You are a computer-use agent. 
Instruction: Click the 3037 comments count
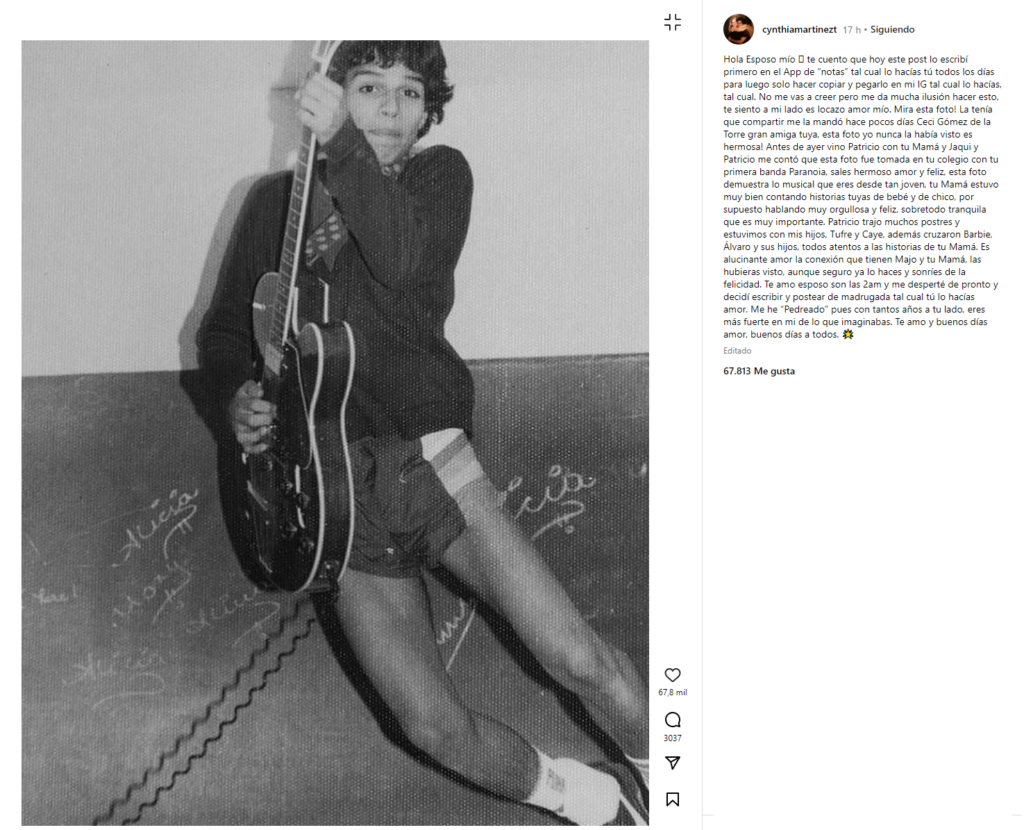[672, 738]
